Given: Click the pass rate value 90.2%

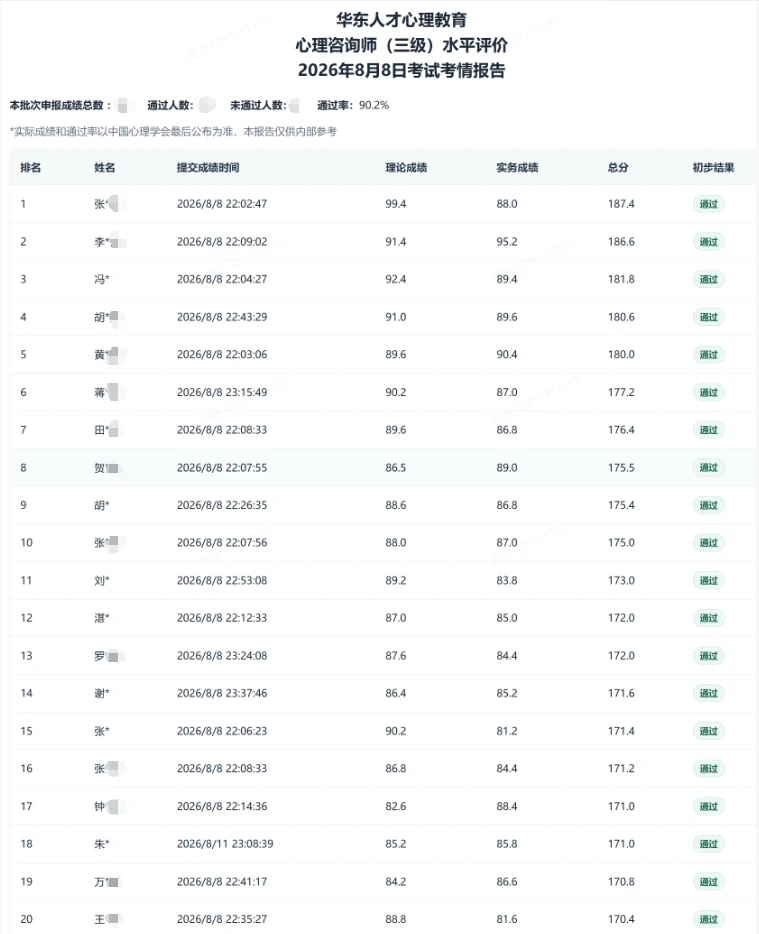Looking at the screenshot, I should (374, 105).
